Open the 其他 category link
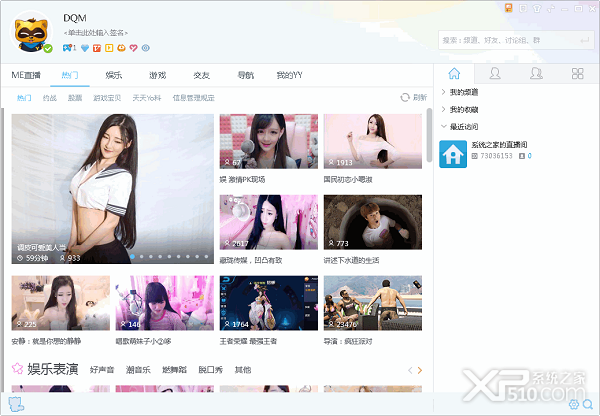The height and width of the screenshot is (416, 600). coord(243,370)
